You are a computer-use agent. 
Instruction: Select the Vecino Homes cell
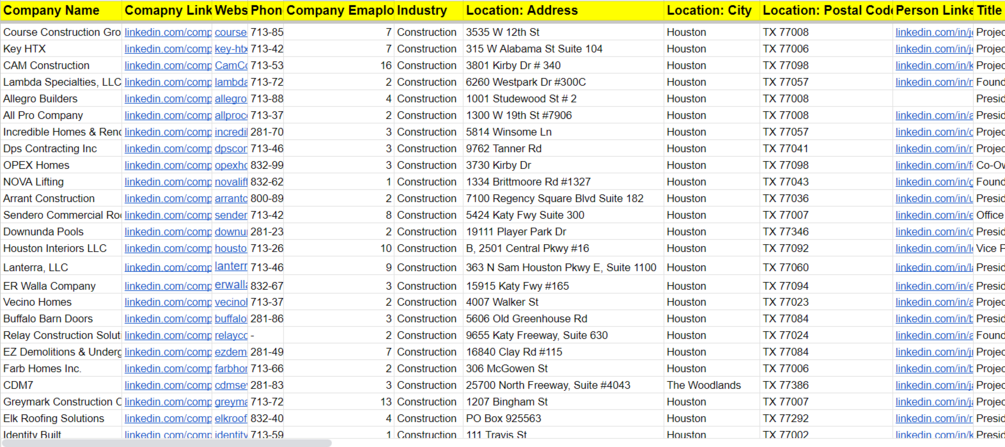tap(61, 302)
